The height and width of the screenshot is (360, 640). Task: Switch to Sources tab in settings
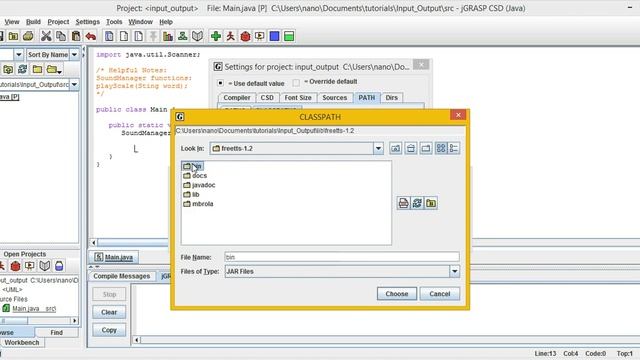[334, 98]
